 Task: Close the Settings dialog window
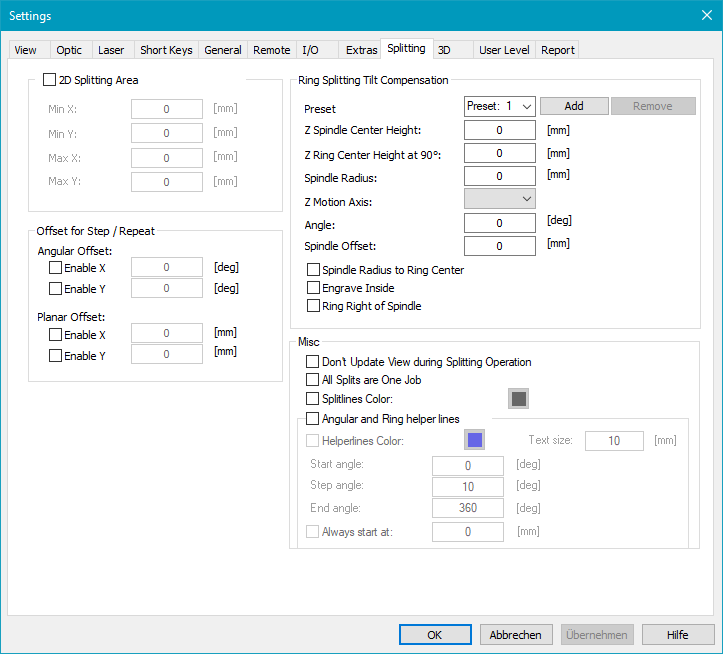(706, 15)
